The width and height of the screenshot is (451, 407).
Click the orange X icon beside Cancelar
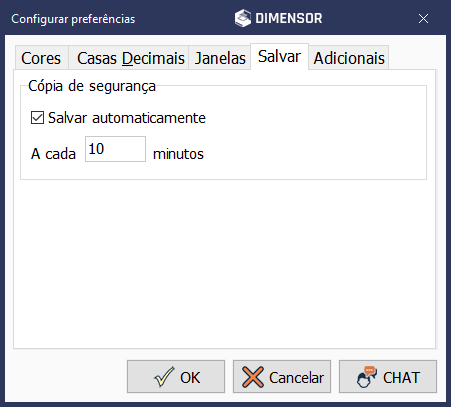(253, 377)
